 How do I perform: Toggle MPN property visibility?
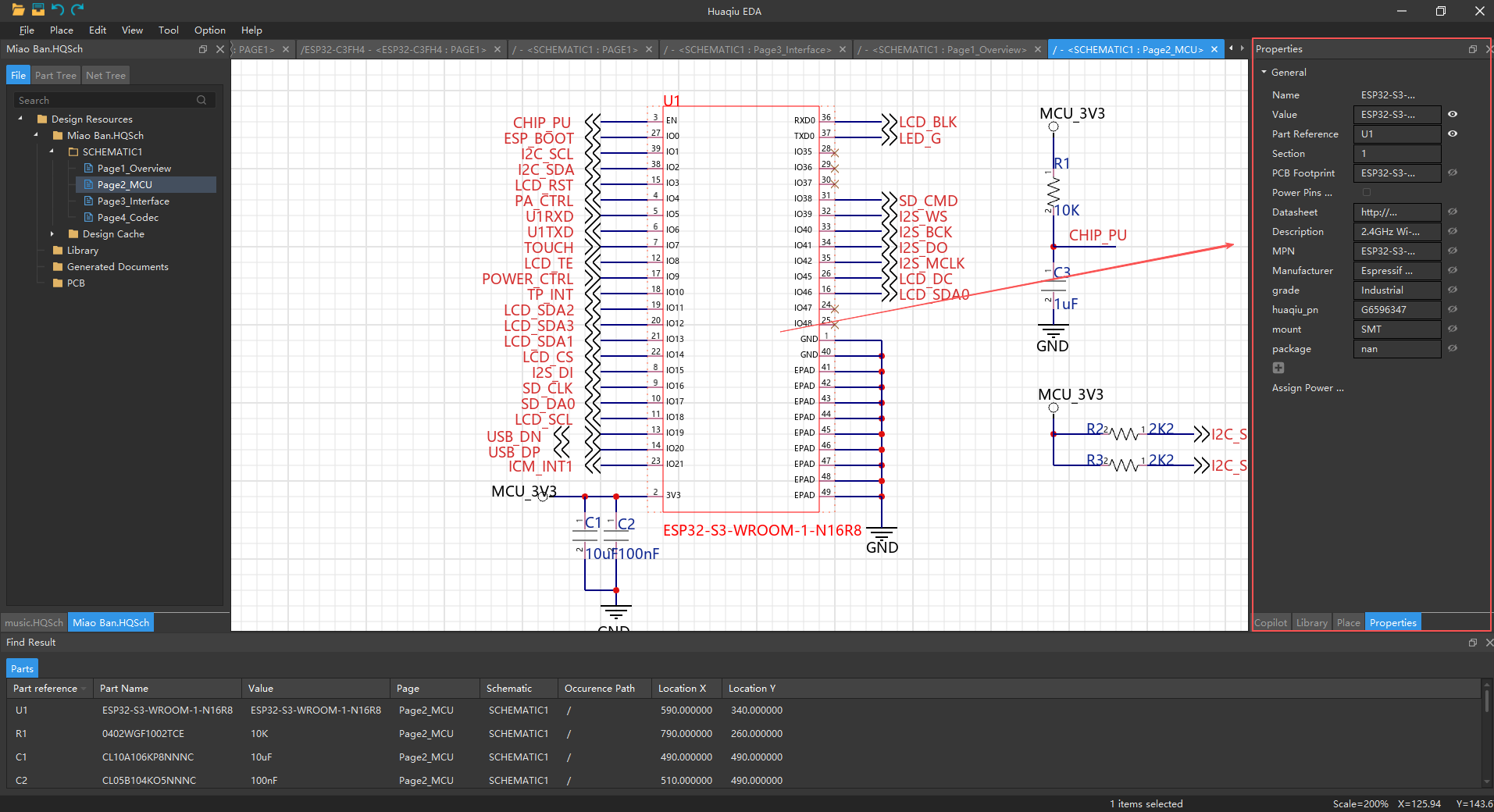click(x=1453, y=251)
